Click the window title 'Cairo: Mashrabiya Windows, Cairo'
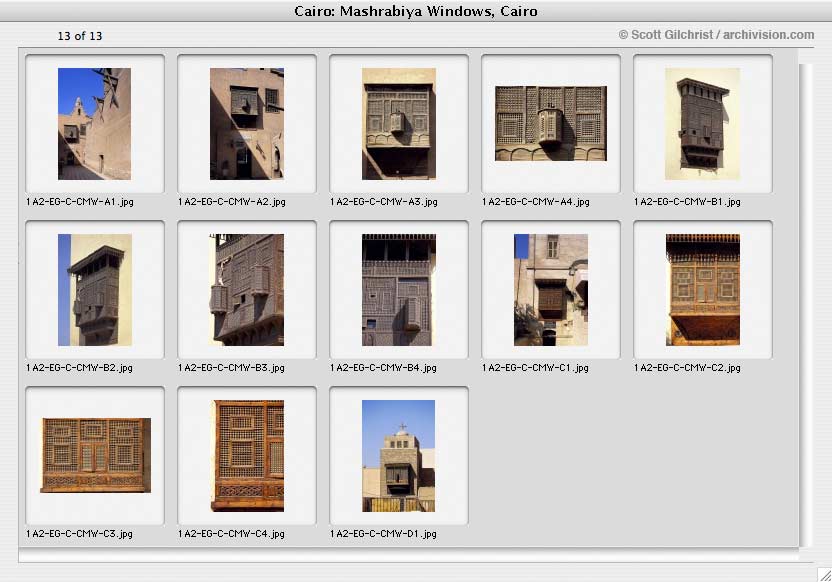 tap(416, 11)
